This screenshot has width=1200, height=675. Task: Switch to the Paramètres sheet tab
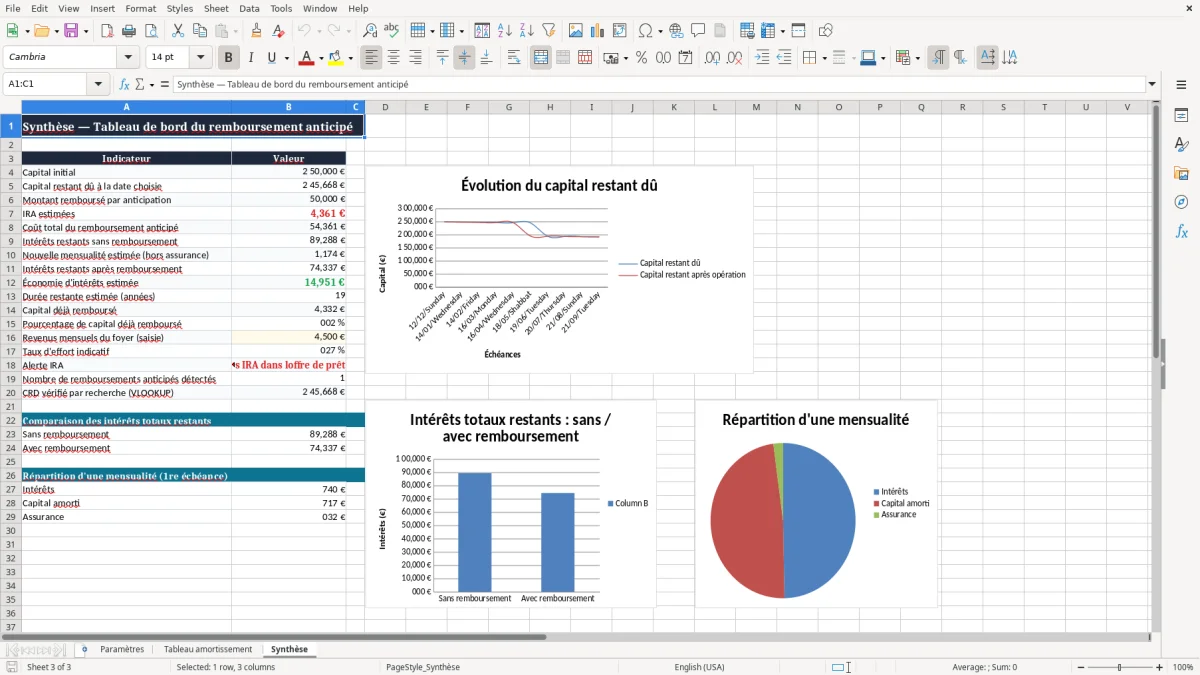[122, 649]
